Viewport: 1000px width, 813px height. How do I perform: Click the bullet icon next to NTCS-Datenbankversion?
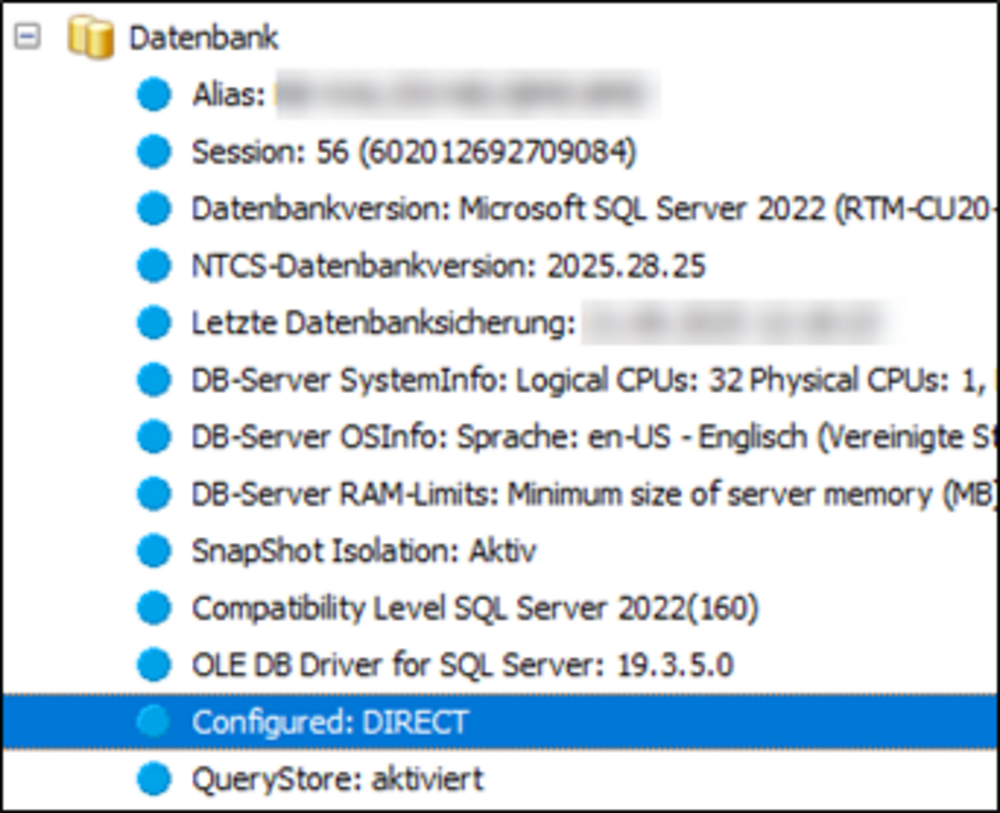point(153,266)
